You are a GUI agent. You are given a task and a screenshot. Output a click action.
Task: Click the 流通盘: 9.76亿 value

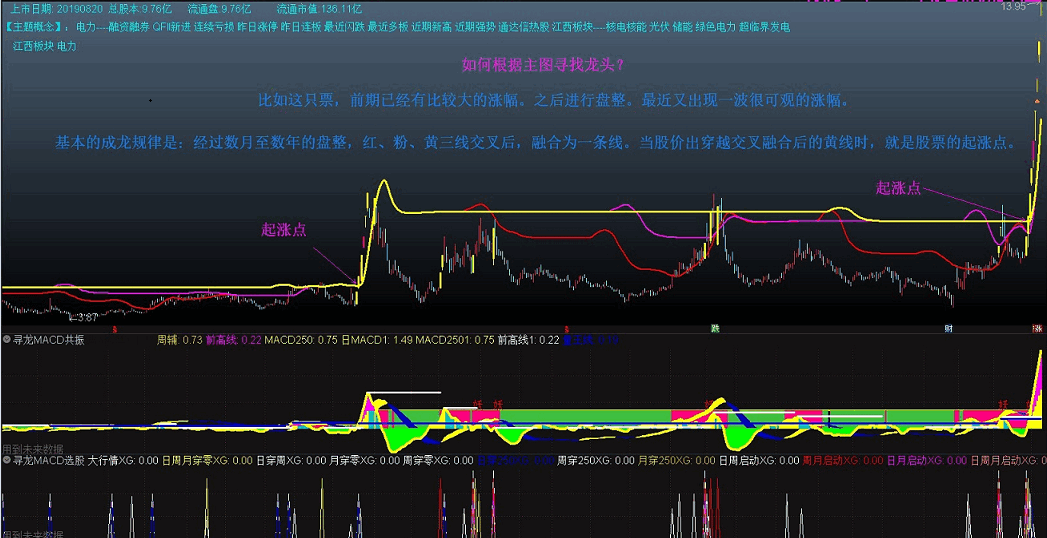(219, 9)
